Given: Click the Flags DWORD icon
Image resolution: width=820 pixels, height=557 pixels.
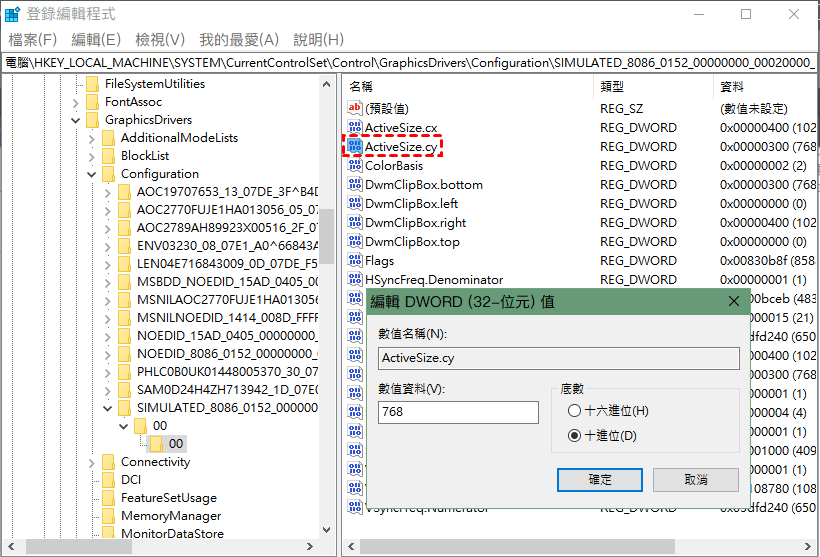Looking at the screenshot, I should click(355, 260).
